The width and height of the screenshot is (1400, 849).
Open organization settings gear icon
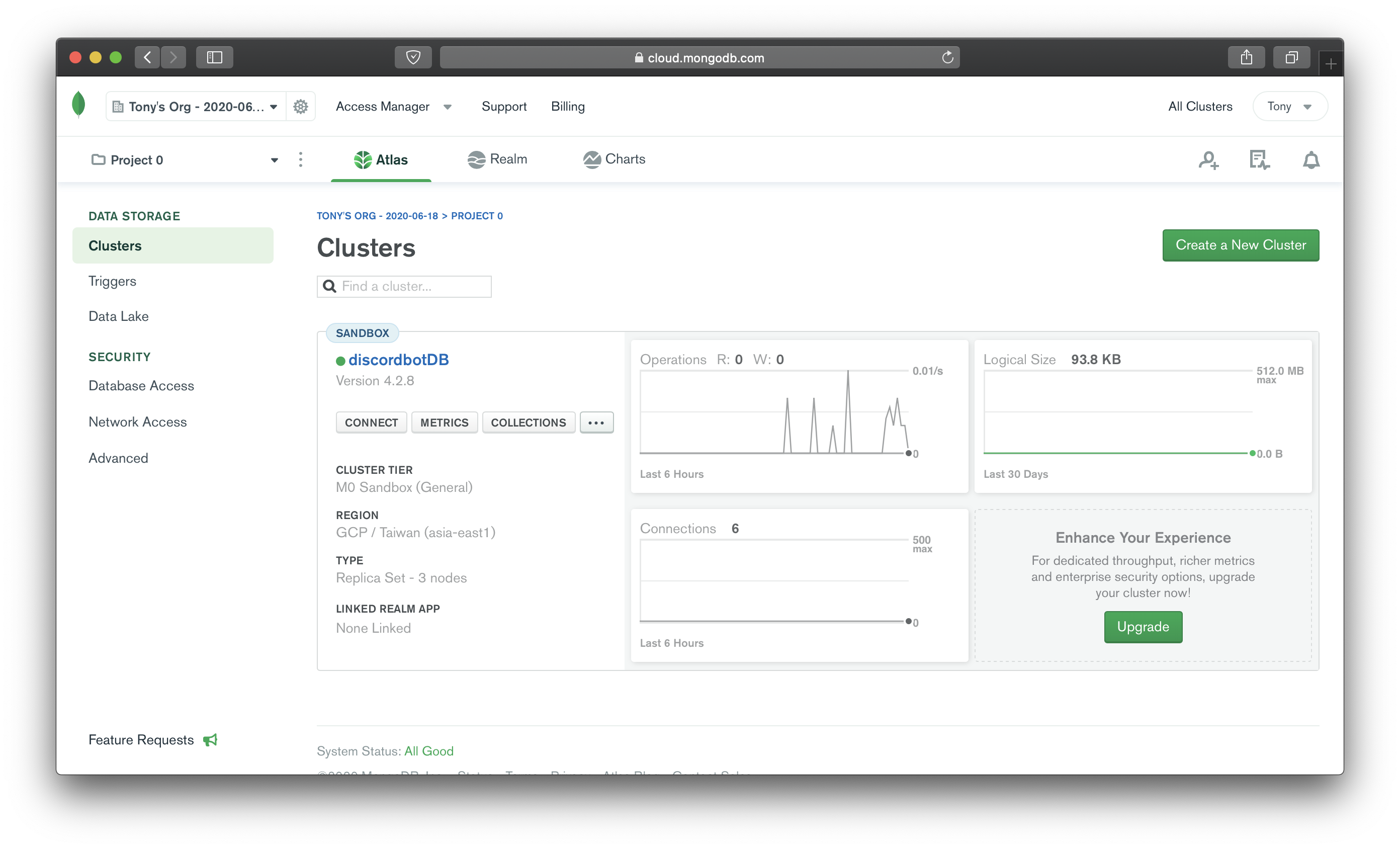click(x=301, y=106)
